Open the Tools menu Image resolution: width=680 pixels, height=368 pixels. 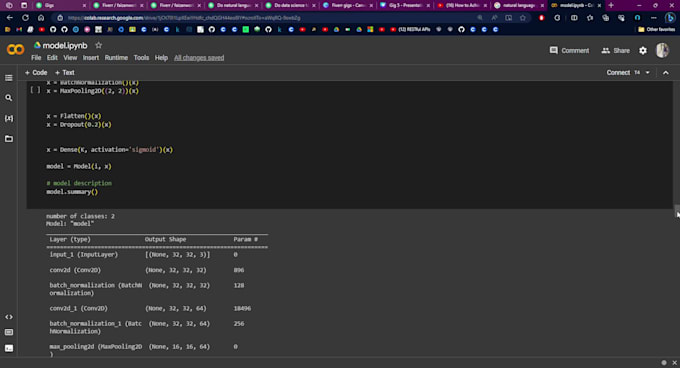pos(141,58)
